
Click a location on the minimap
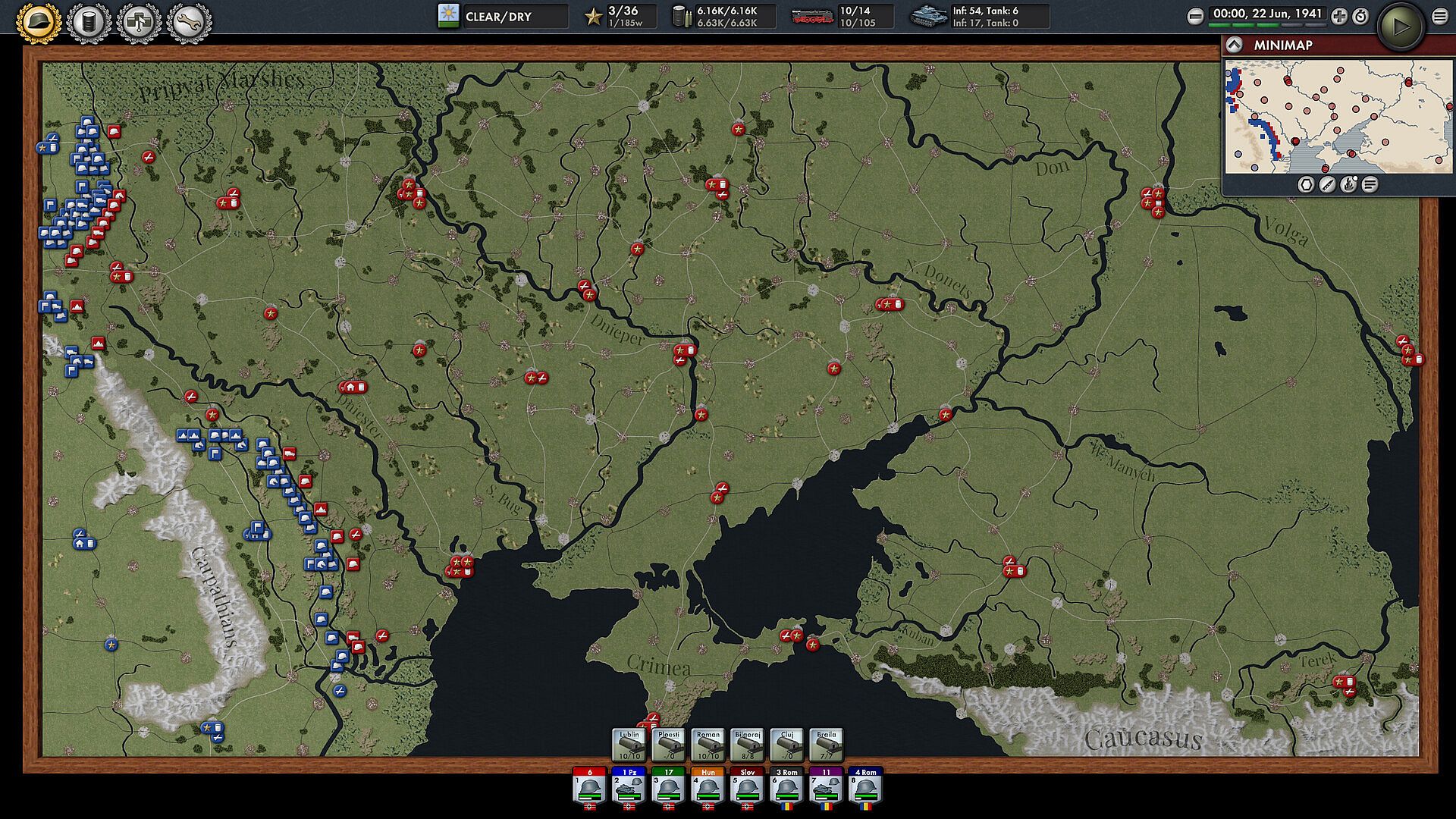[1338, 117]
